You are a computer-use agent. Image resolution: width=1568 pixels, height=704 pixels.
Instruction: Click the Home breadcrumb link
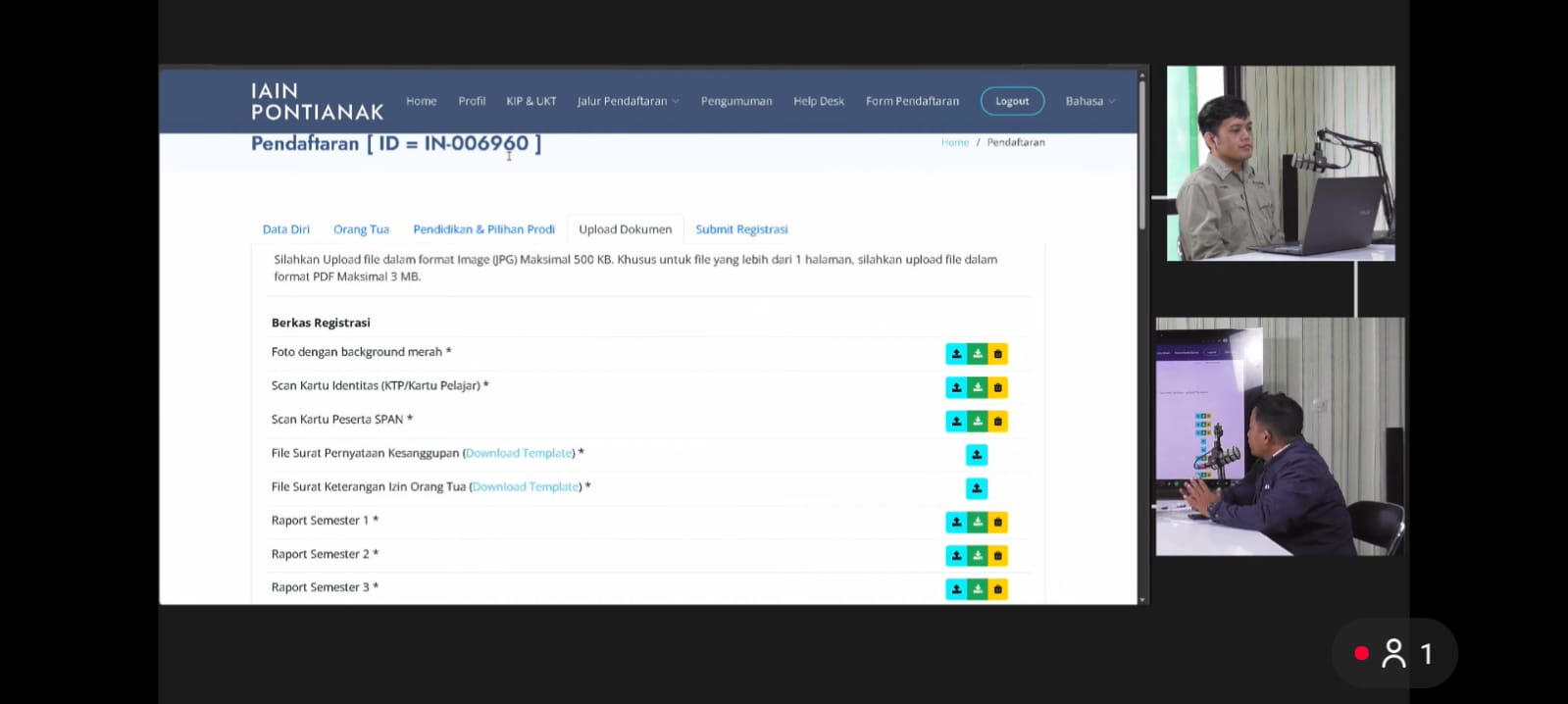click(x=954, y=142)
